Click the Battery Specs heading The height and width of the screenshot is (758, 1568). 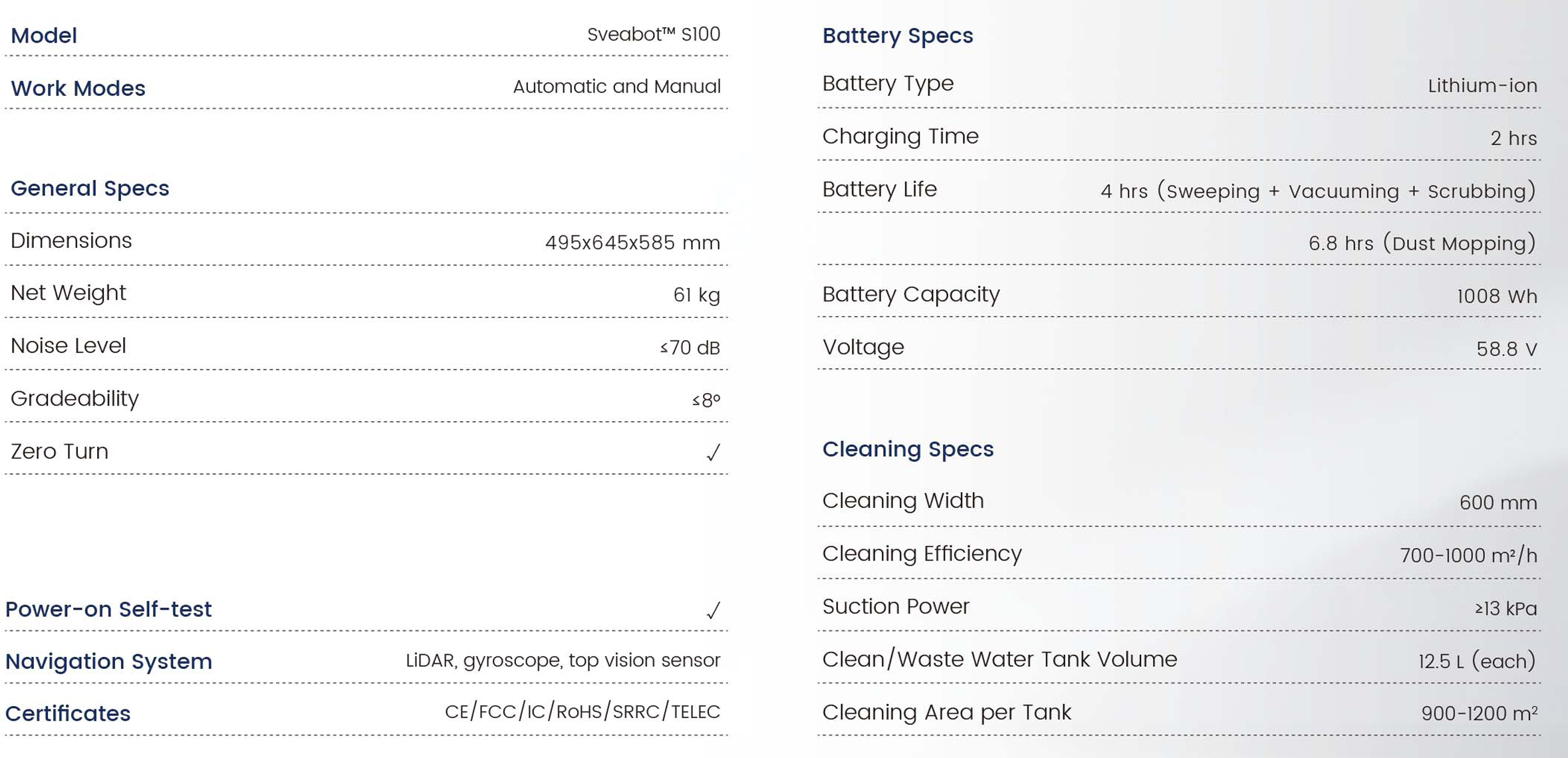click(x=898, y=35)
